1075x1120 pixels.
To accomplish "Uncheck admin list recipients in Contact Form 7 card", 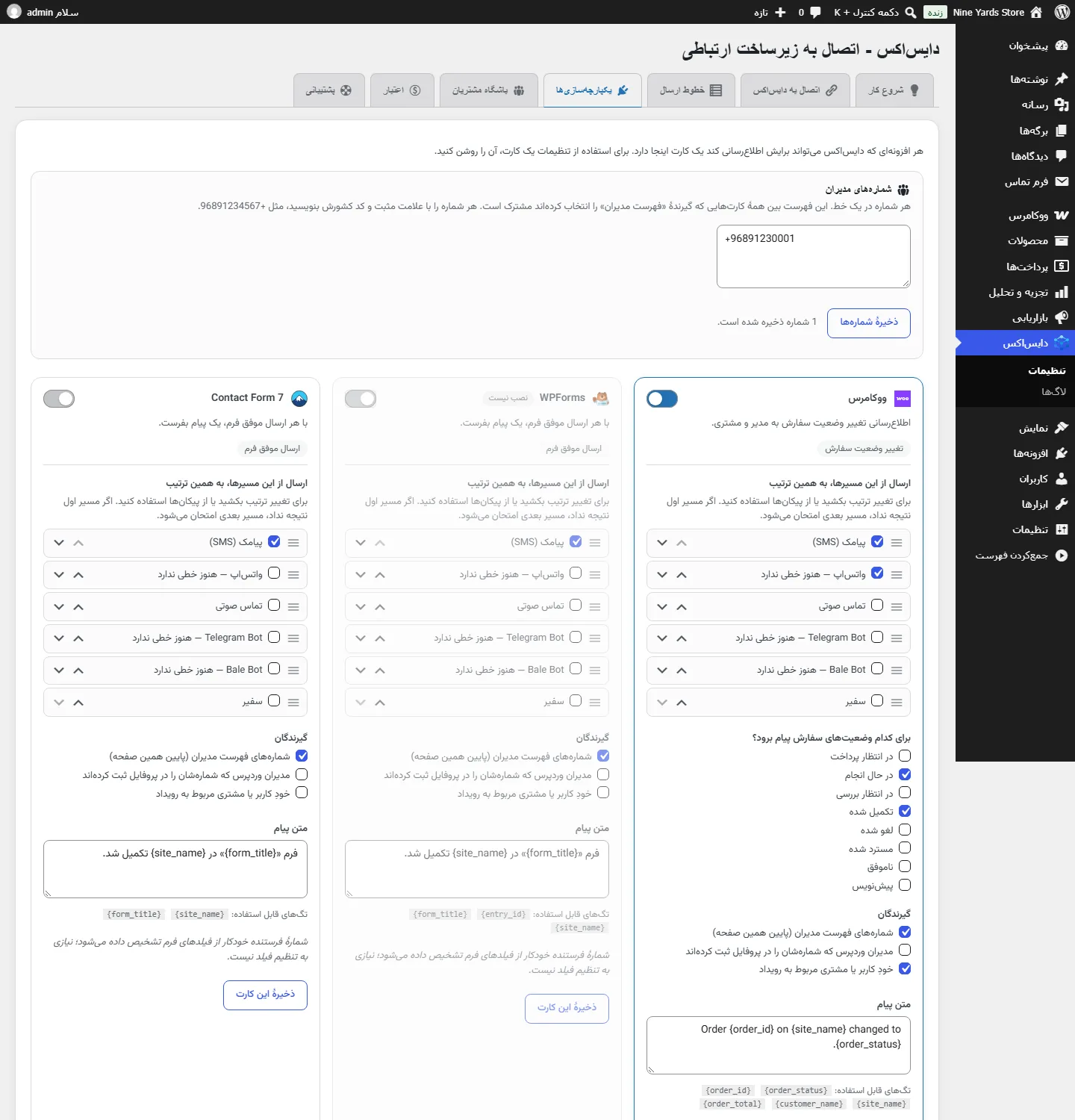I will (302, 756).
